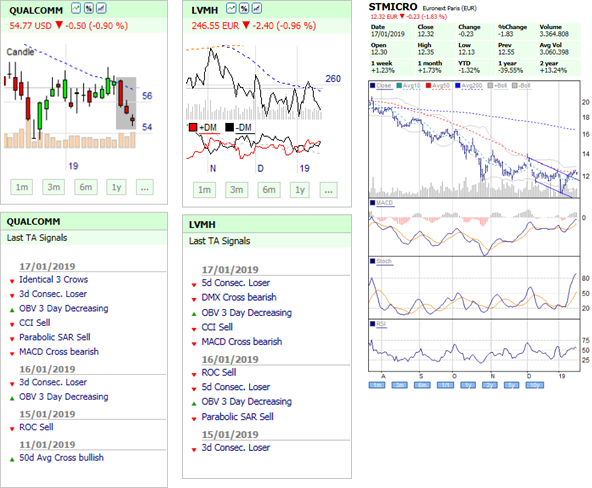592x488 pixels.
Task: Open QUALCOMM ROC Sell signal
Action: (36, 427)
